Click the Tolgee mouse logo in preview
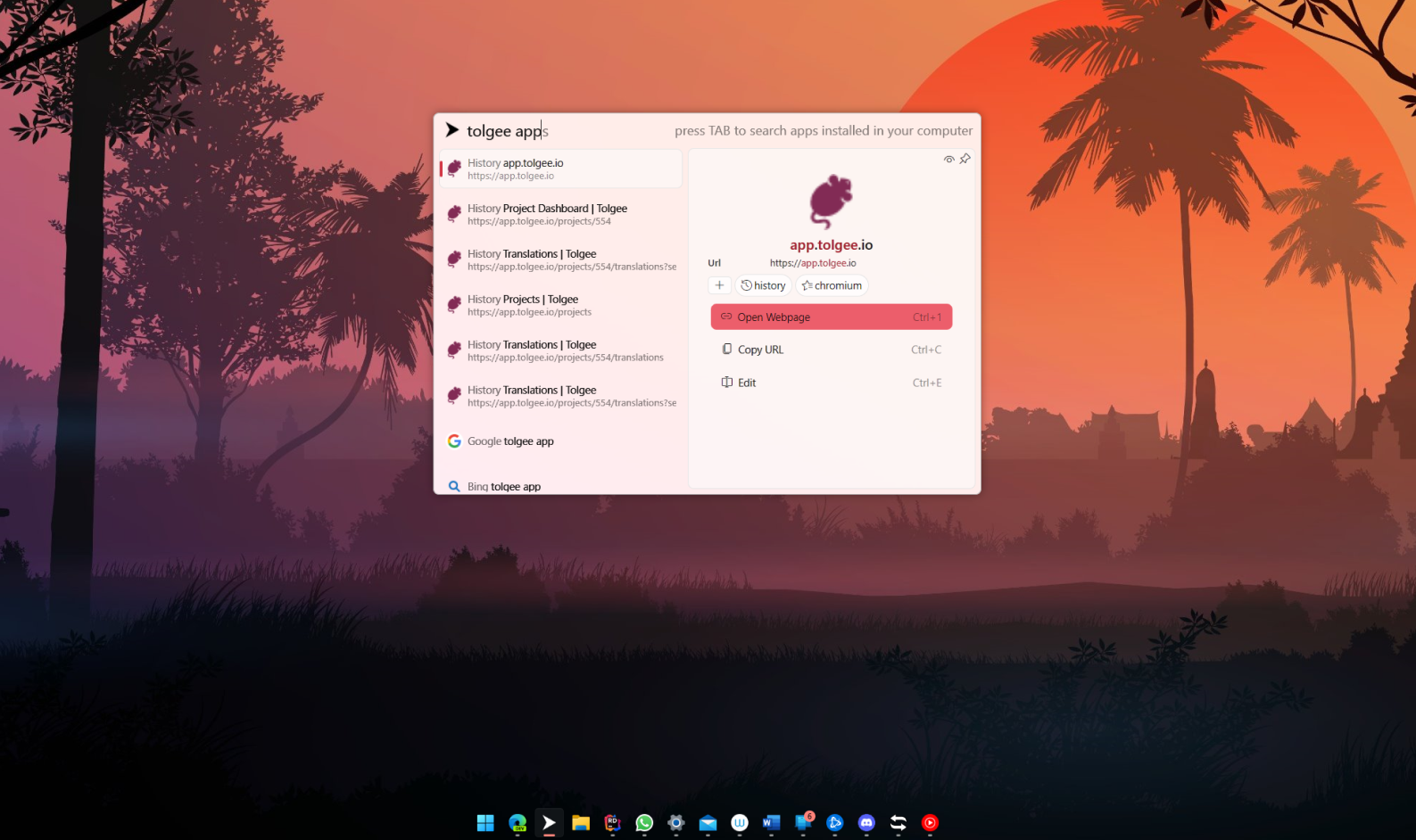 (831, 202)
